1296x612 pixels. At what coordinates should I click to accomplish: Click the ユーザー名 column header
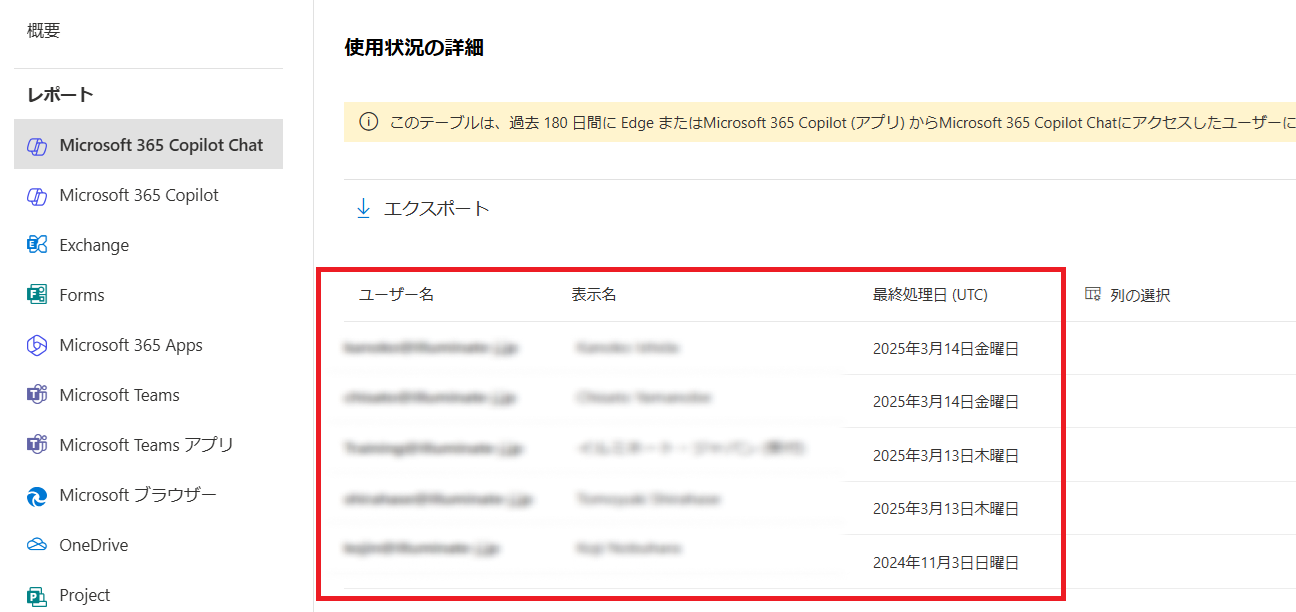(396, 294)
